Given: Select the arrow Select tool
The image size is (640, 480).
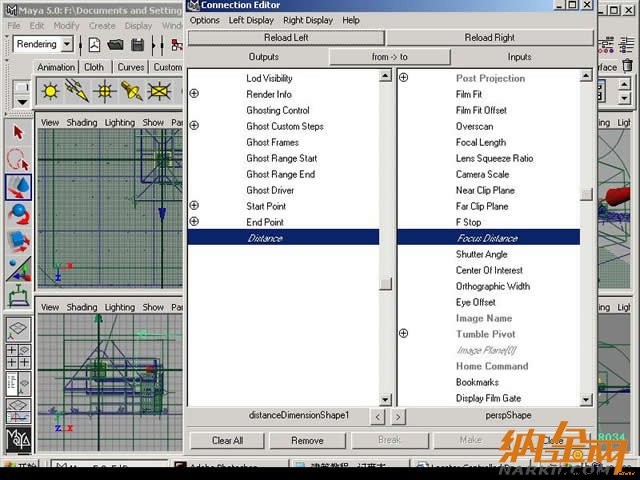Looking at the screenshot, I should pyautogui.click(x=18, y=133).
